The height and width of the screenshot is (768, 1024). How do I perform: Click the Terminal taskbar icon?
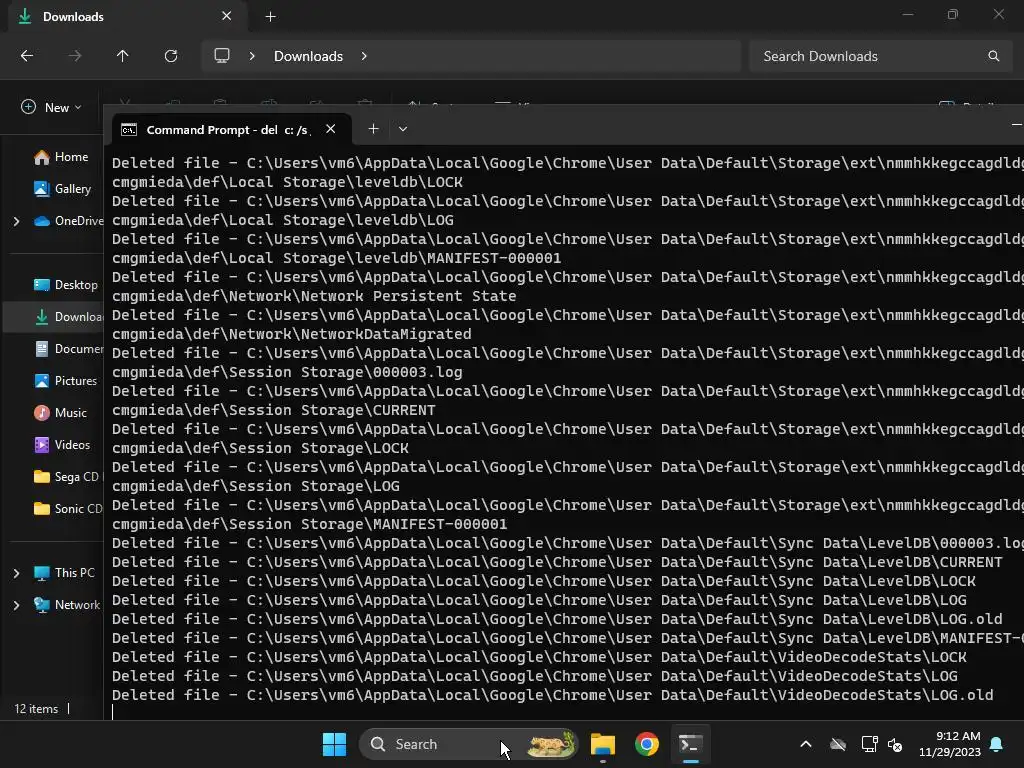pos(690,744)
